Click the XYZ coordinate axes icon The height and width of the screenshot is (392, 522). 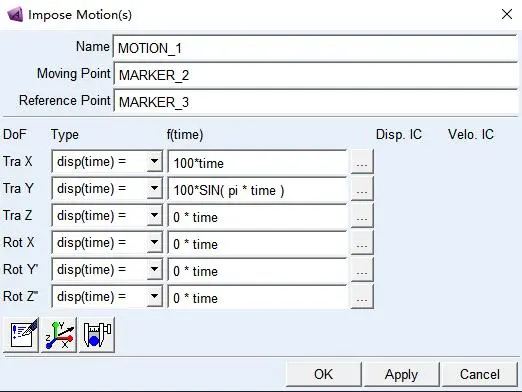59,335
